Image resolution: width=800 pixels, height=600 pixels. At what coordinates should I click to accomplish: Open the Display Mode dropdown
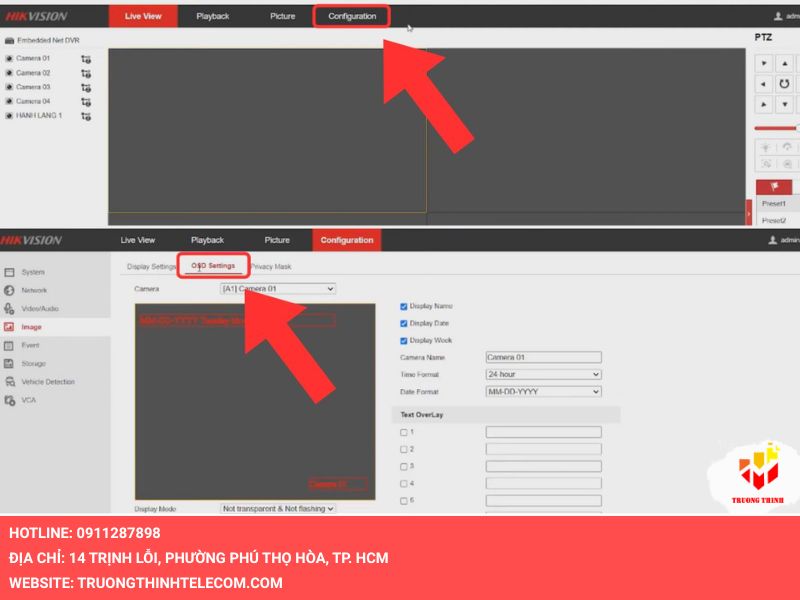click(x=278, y=509)
